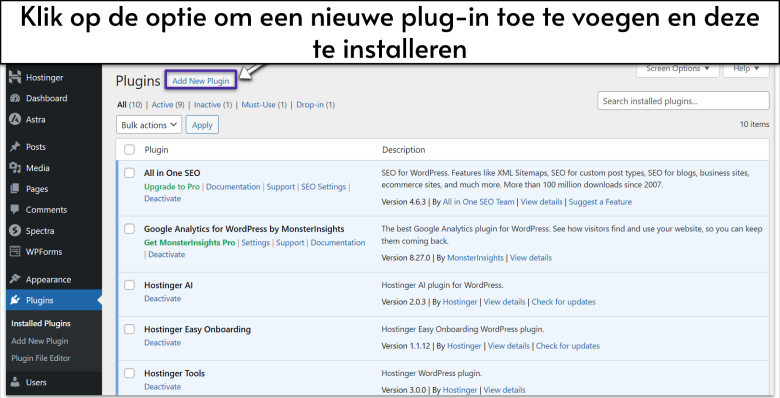Click the Plugins plug icon
The width and height of the screenshot is (780, 398).
pyautogui.click(x=15, y=300)
